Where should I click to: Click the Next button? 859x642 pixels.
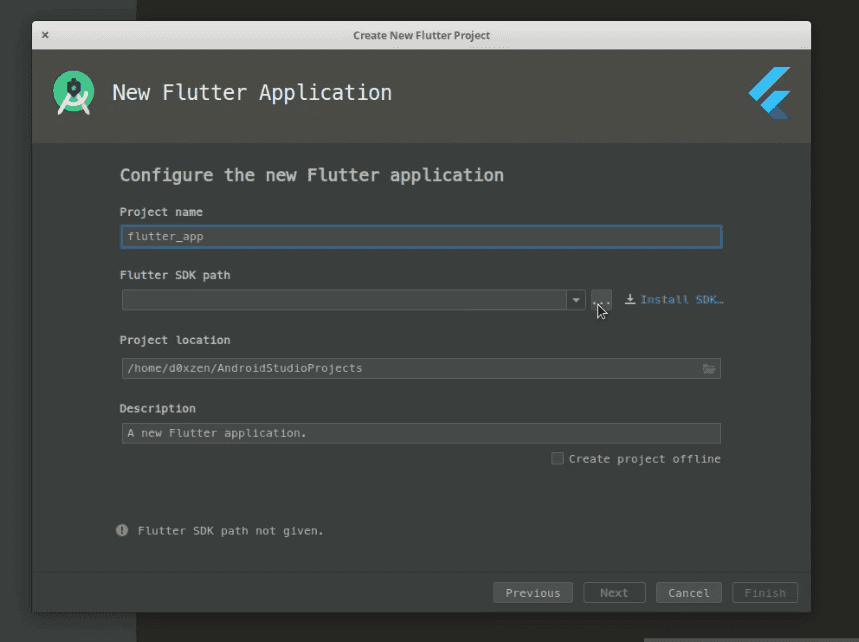coord(614,593)
